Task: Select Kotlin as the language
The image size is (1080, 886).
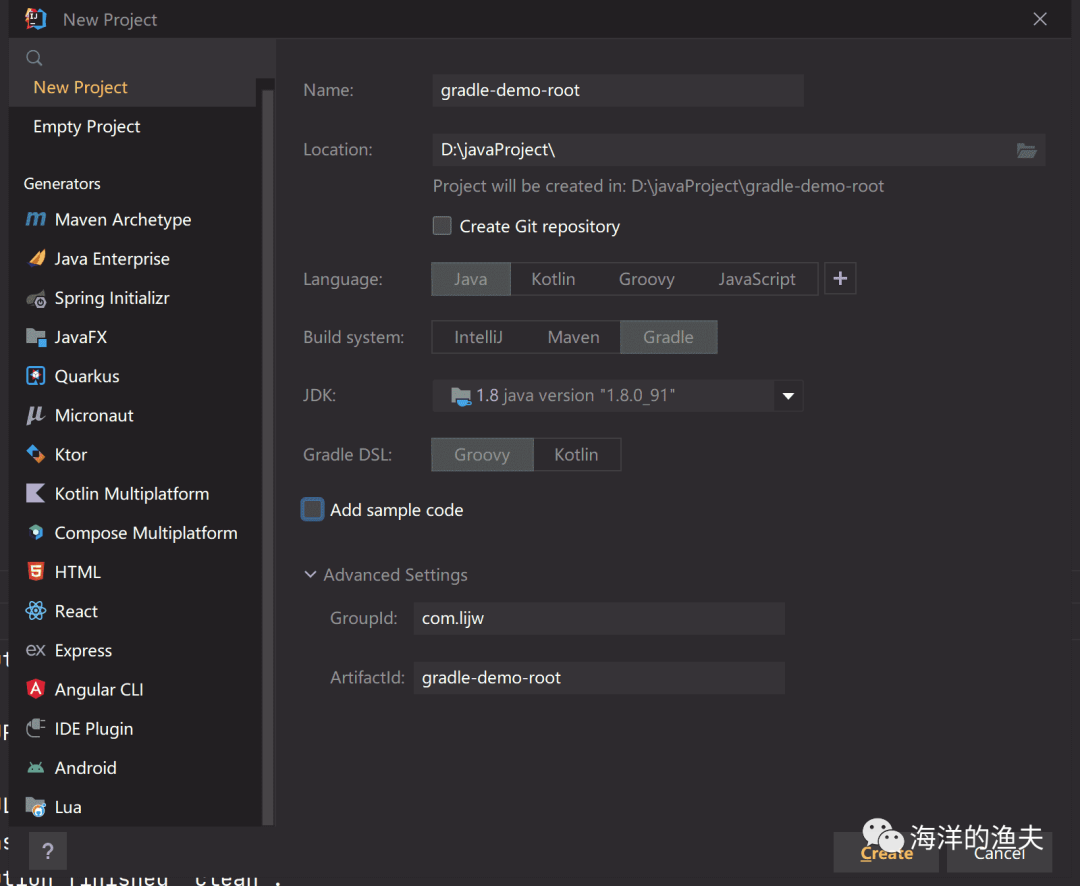Action: pos(553,279)
